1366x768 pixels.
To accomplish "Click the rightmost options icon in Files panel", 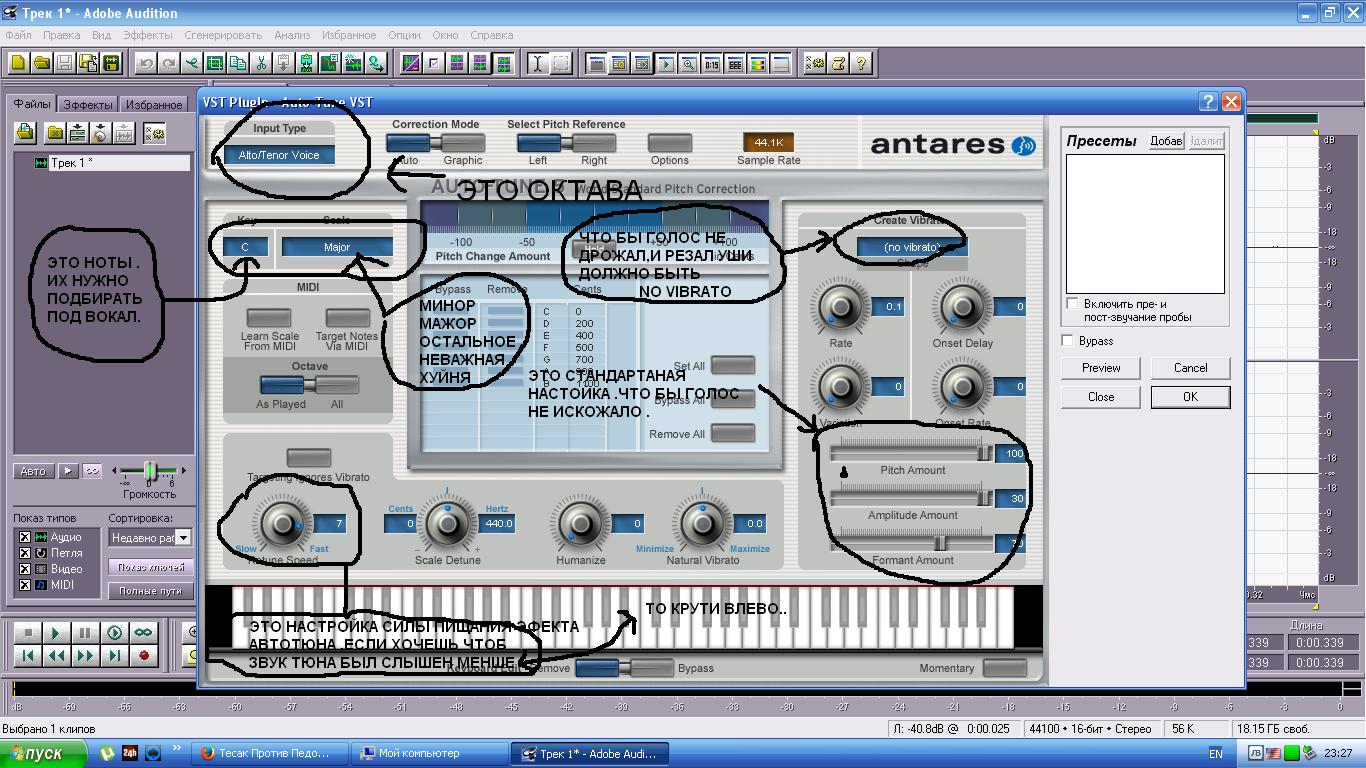I will 154,132.
